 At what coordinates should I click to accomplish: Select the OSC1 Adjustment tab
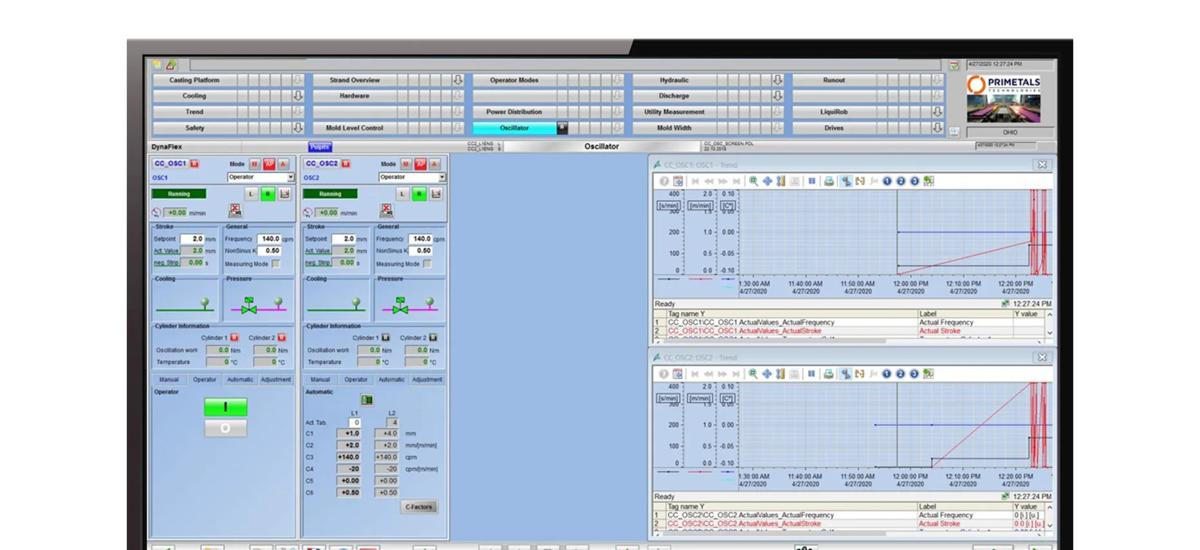(276, 379)
